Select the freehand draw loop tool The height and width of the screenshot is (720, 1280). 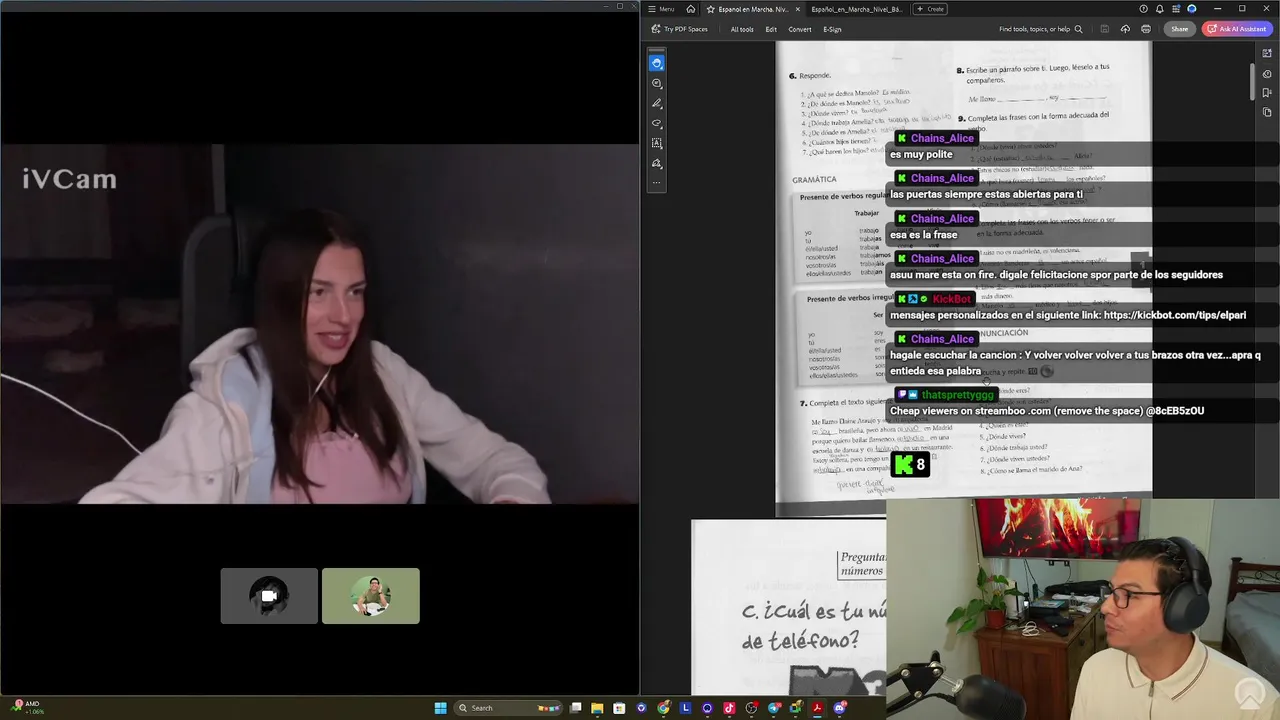657,123
